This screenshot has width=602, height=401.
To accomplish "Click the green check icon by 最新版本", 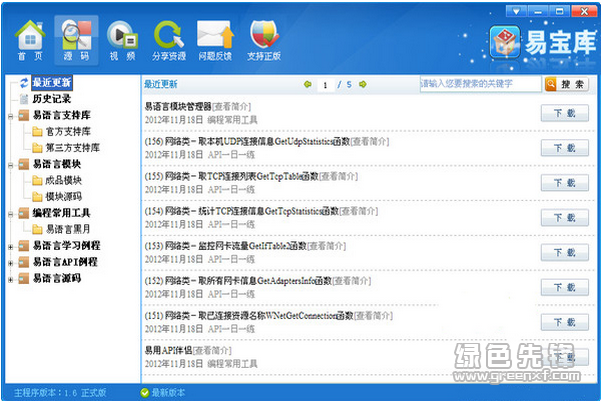I will click(145, 393).
